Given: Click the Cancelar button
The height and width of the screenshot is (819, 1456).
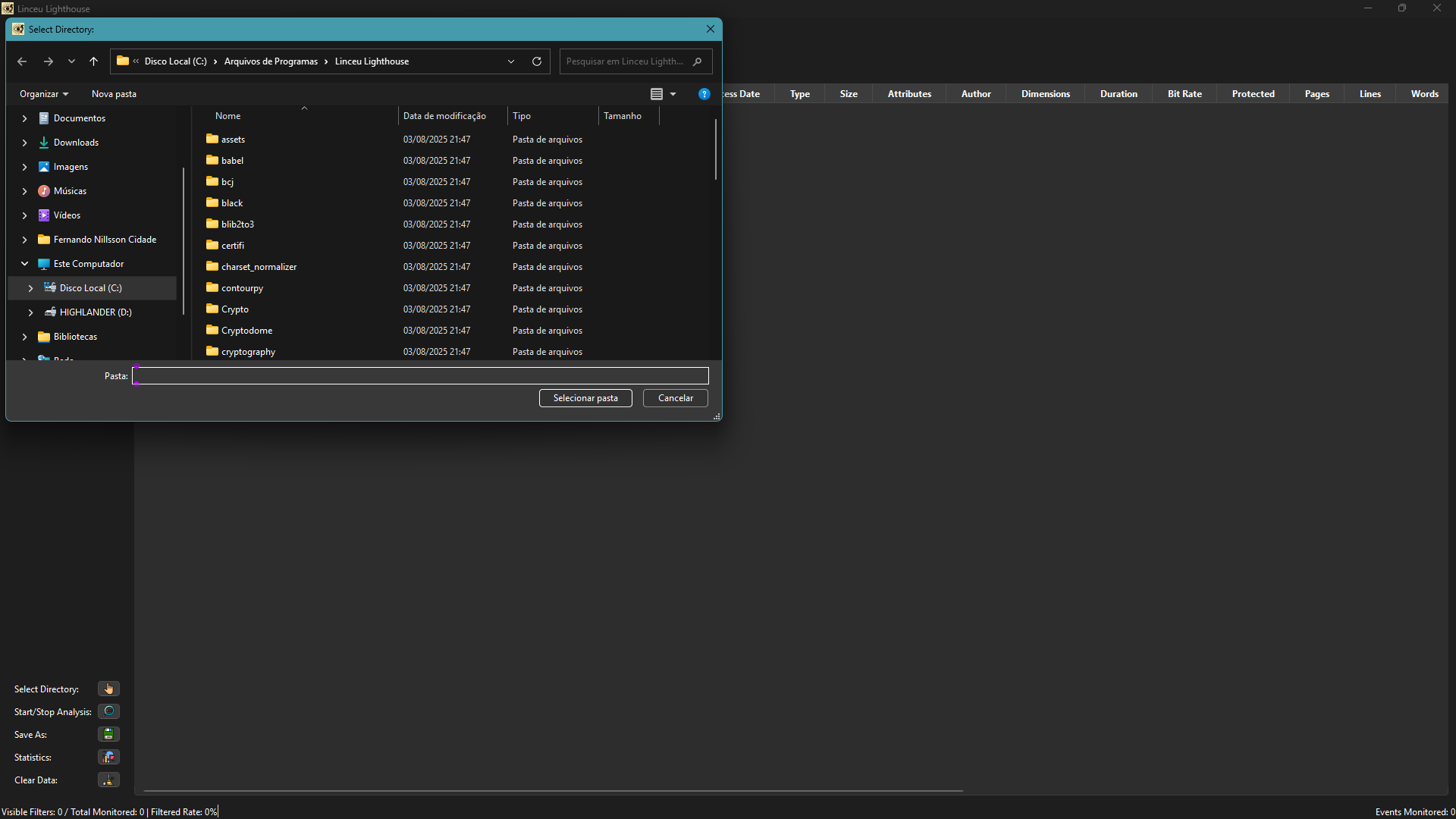Looking at the screenshot, I should (675, 398).
